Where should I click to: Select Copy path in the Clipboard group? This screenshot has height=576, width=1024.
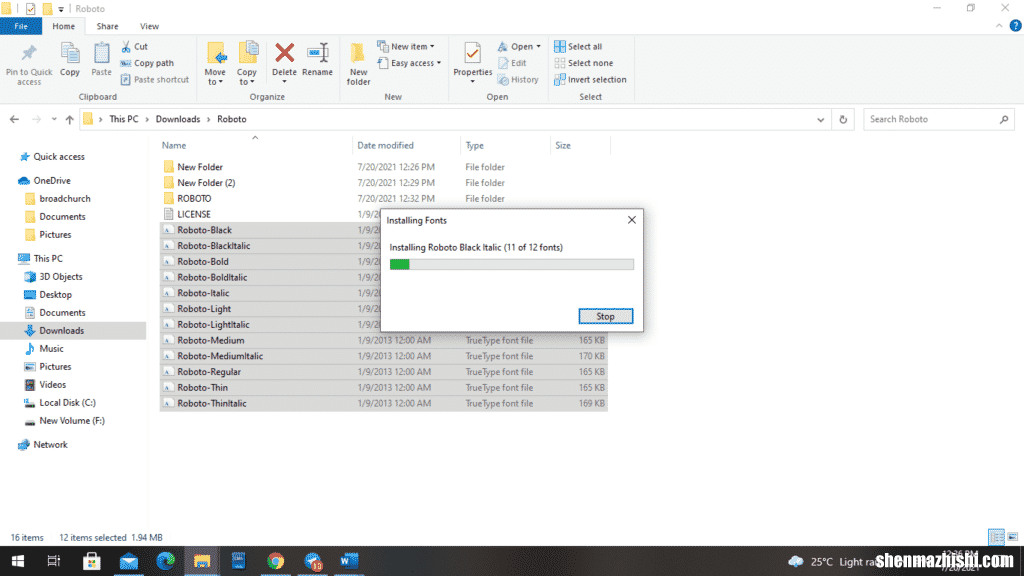(x=147, y=63)
